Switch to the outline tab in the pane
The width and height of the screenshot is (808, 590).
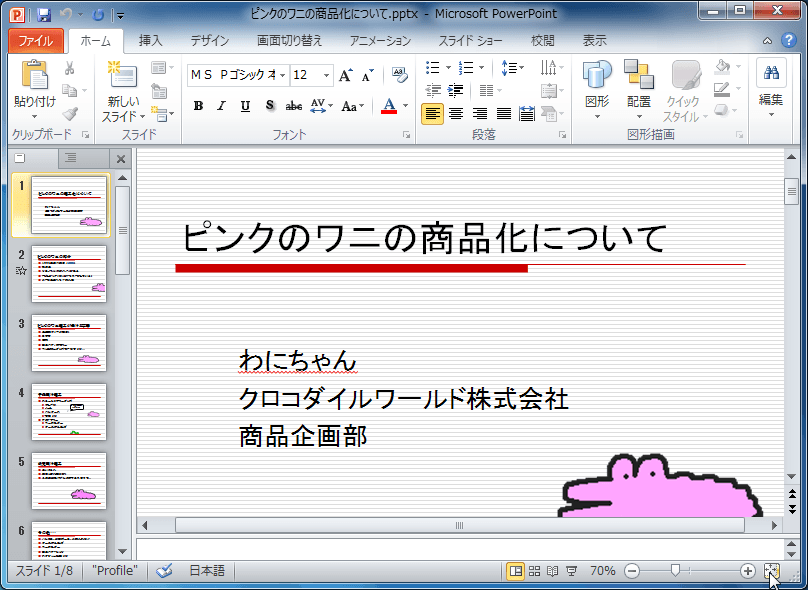[71, 158]
